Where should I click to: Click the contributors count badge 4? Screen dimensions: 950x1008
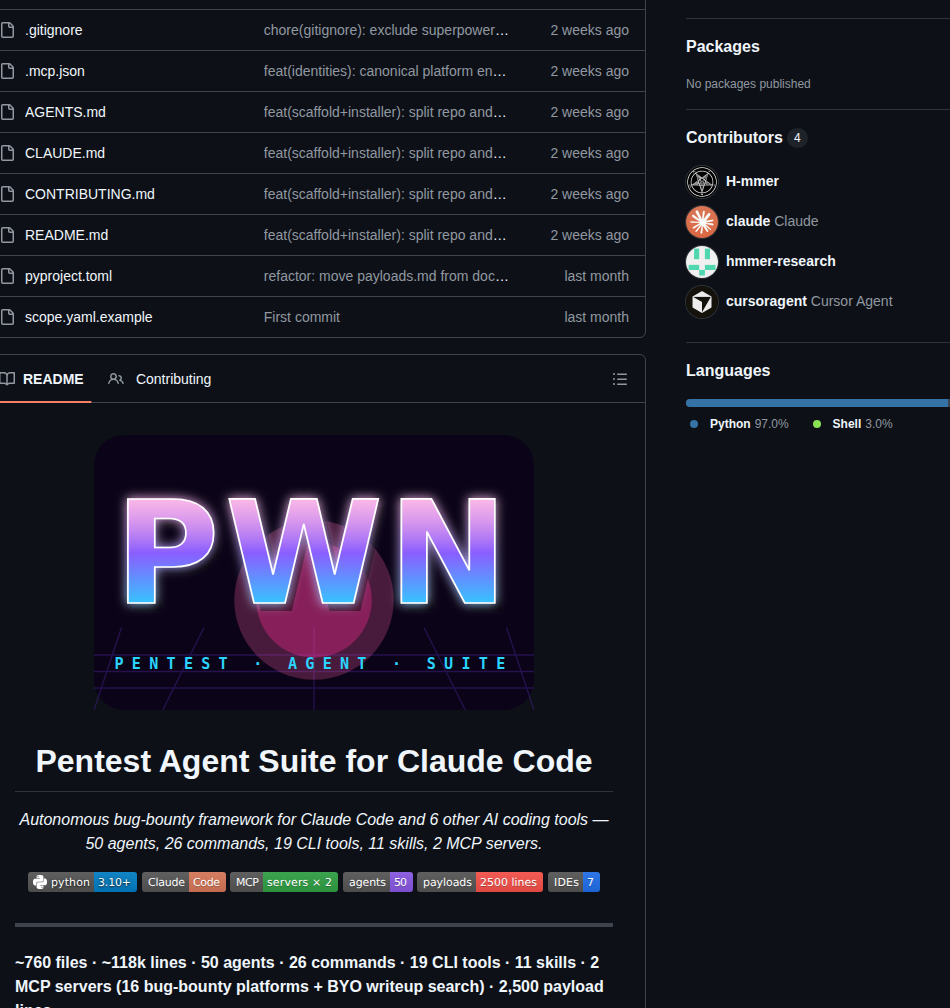(797, 138)
